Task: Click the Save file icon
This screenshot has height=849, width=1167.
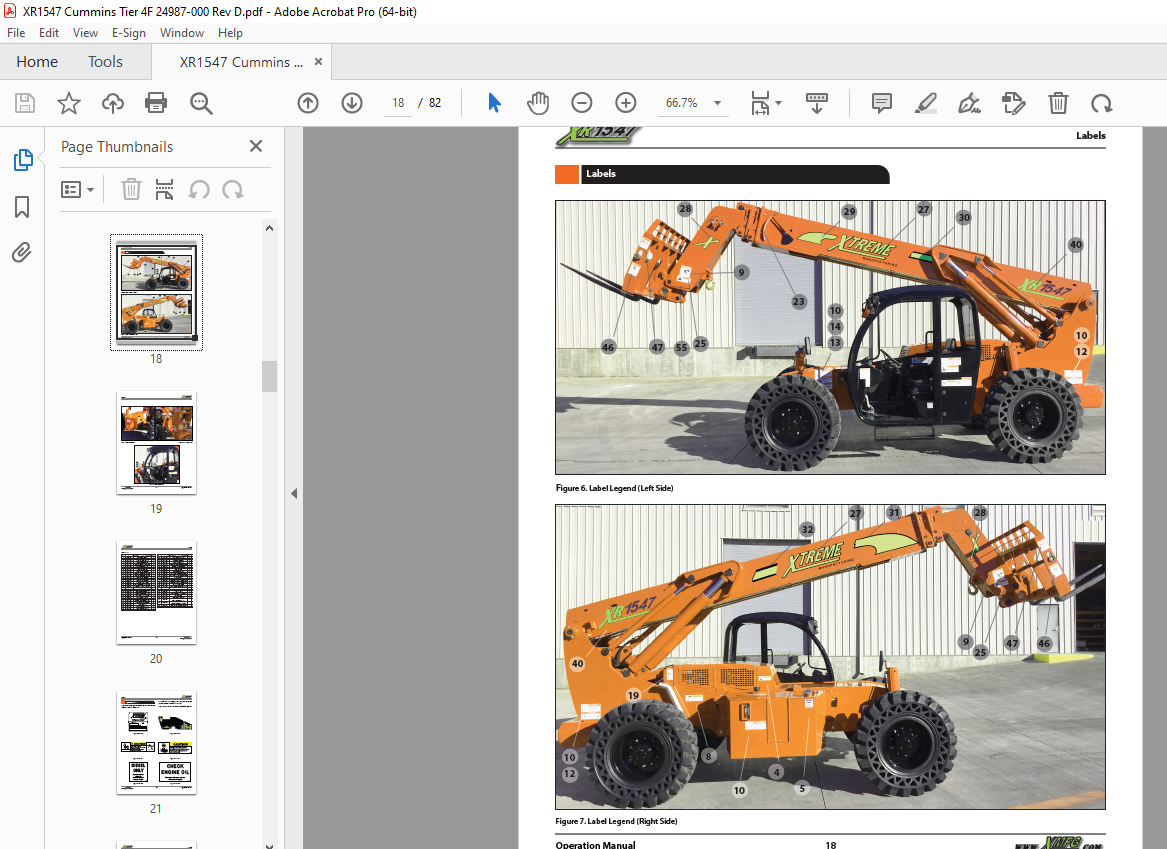Action: 25,103
